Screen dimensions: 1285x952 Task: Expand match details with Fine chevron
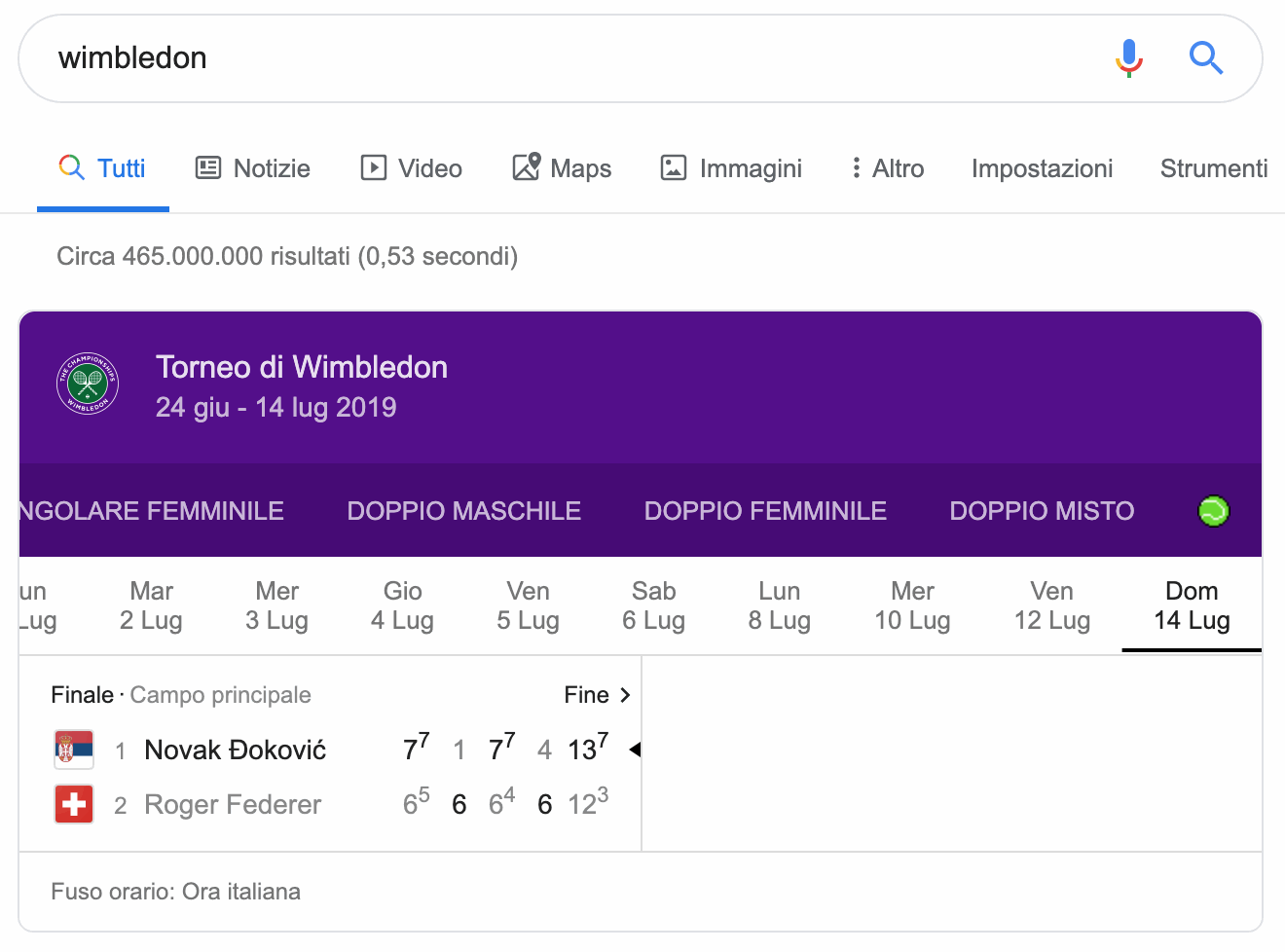pyautogui.click(x=598, y=695)
